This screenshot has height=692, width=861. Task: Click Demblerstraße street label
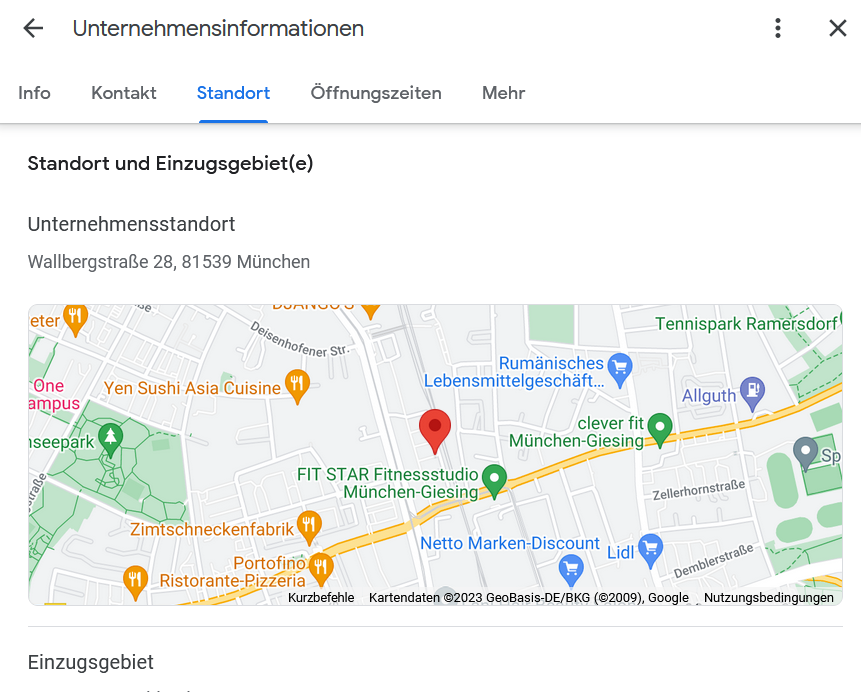(713, 561)
